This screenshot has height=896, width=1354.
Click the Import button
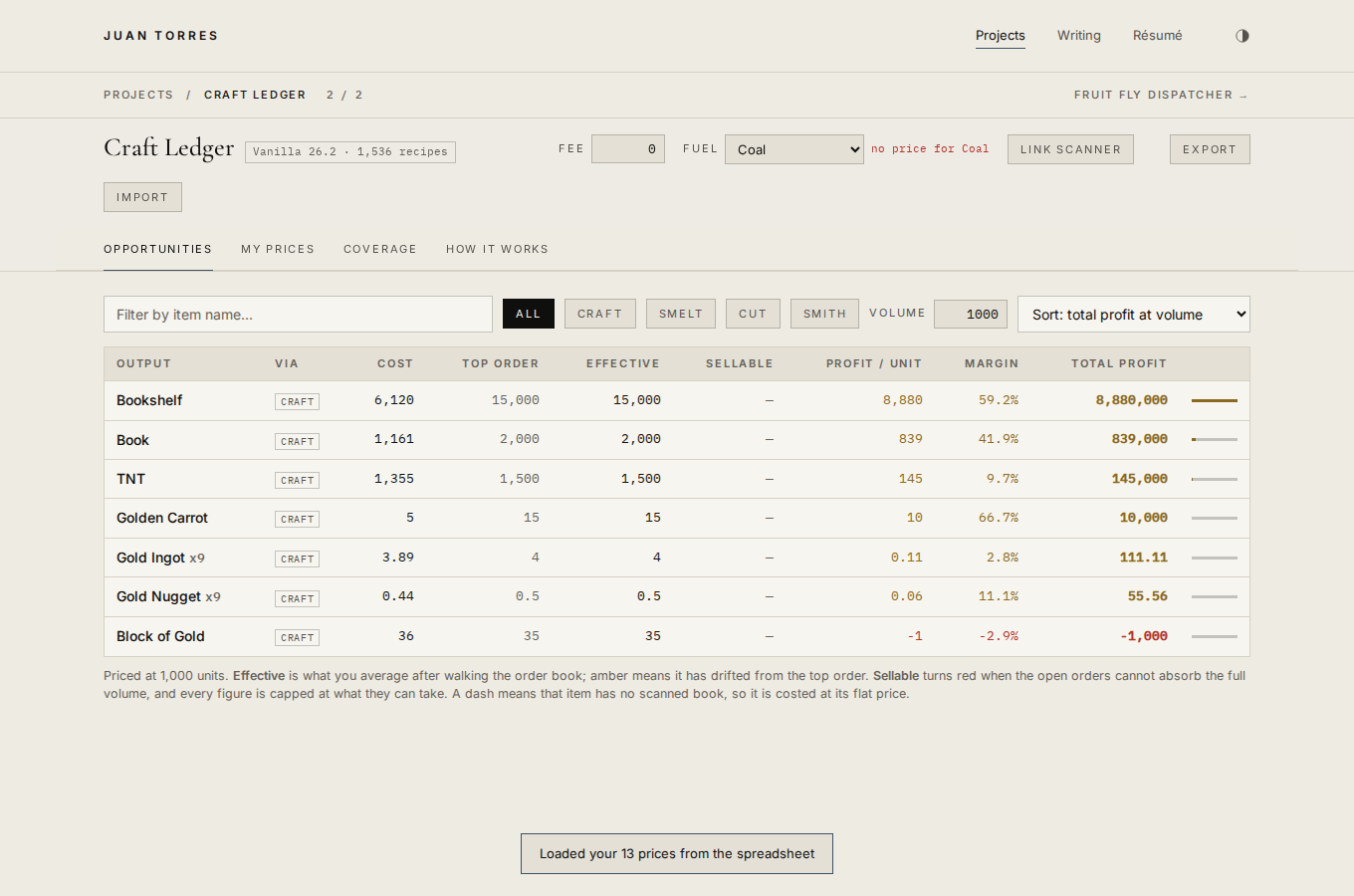tap(142, 197)
